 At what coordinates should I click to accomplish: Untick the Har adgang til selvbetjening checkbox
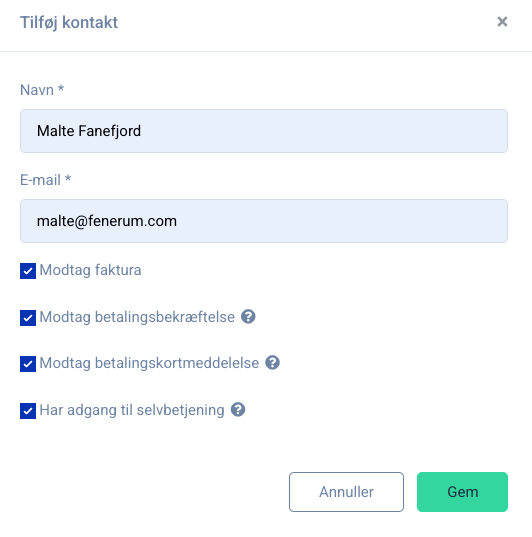pyautogui.click(x=28, y=411)
